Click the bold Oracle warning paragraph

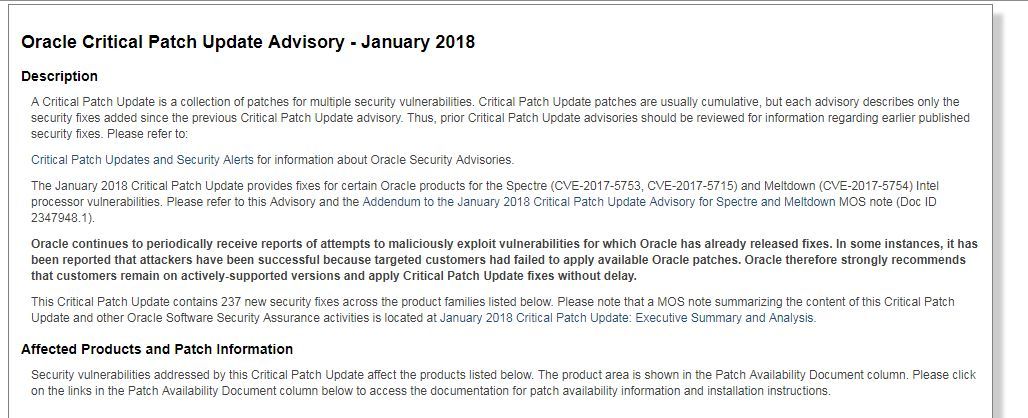(x=504, y=259)
